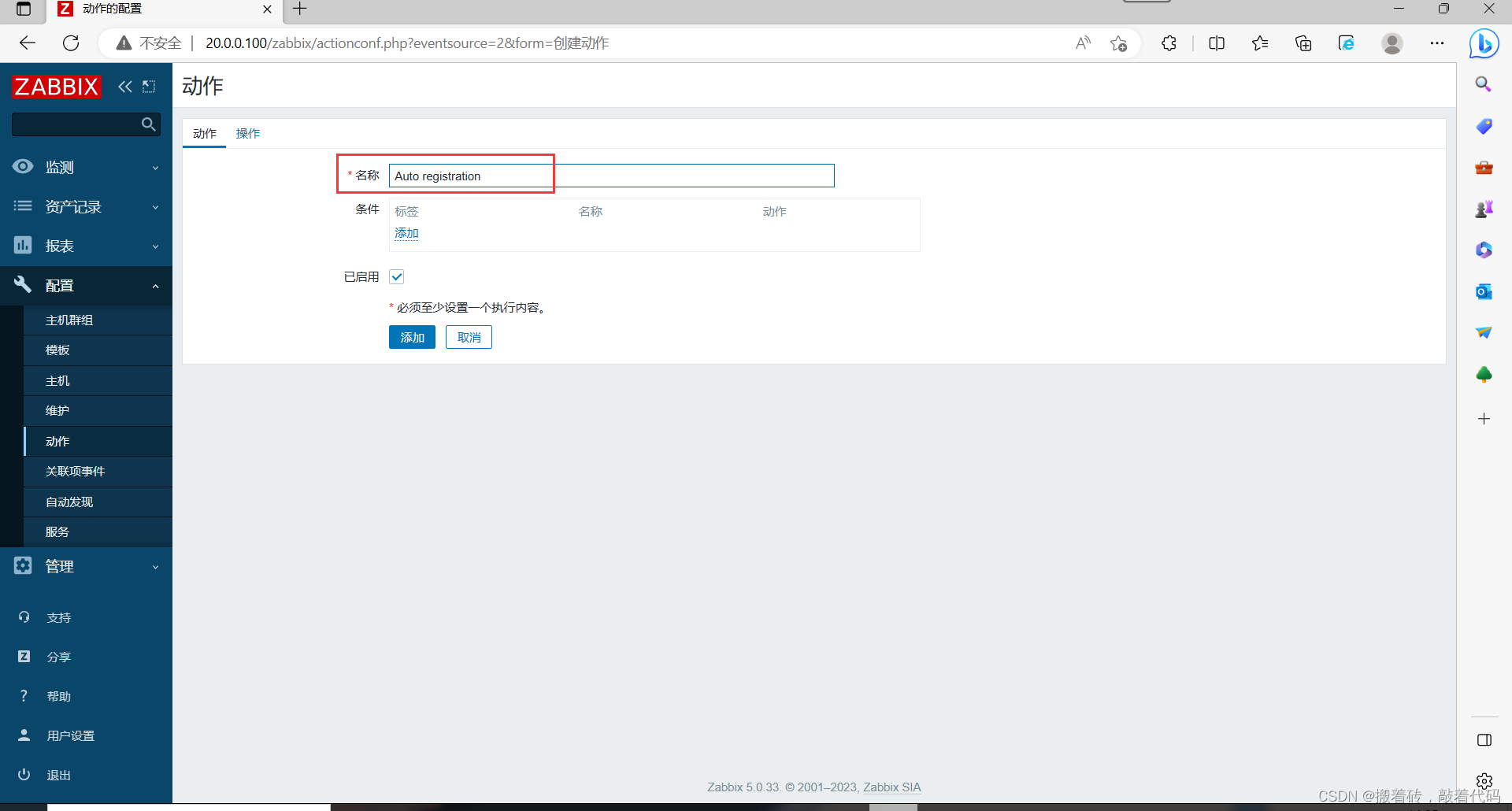Click the 名称 input field
This screenshot has height=811, width=1512.
612,176
